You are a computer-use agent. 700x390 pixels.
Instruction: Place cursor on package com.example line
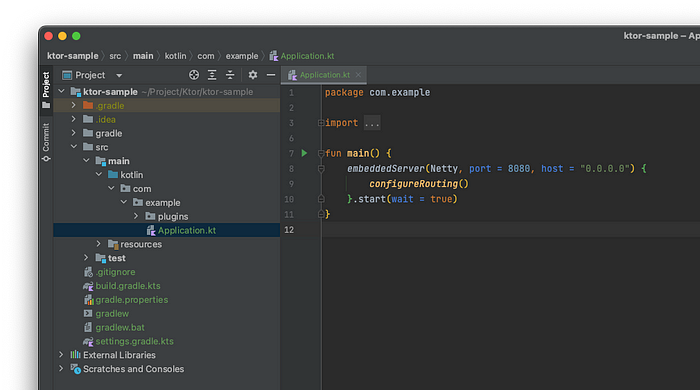377,92
